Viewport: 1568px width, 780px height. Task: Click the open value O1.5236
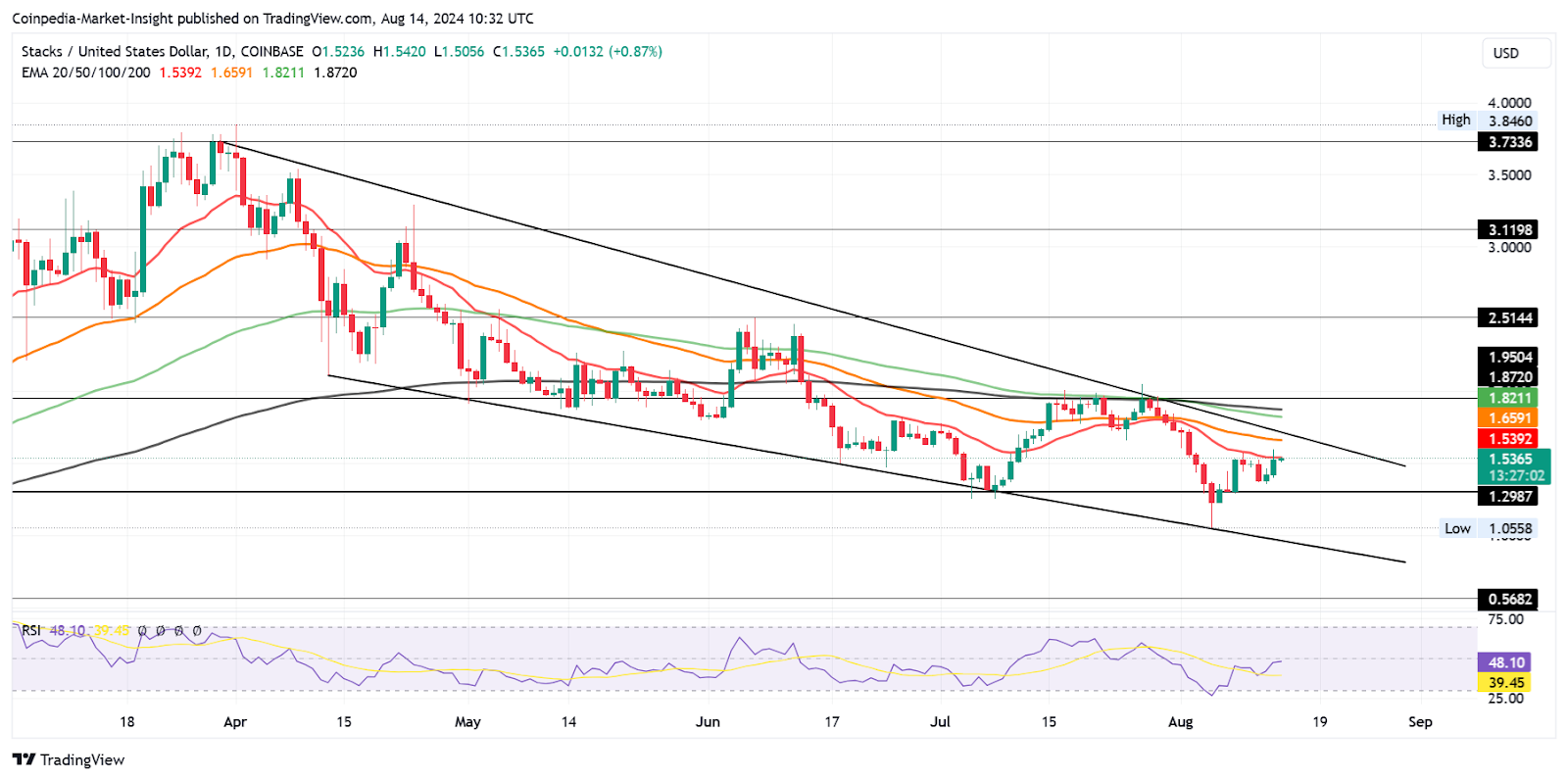click(338, 51)
